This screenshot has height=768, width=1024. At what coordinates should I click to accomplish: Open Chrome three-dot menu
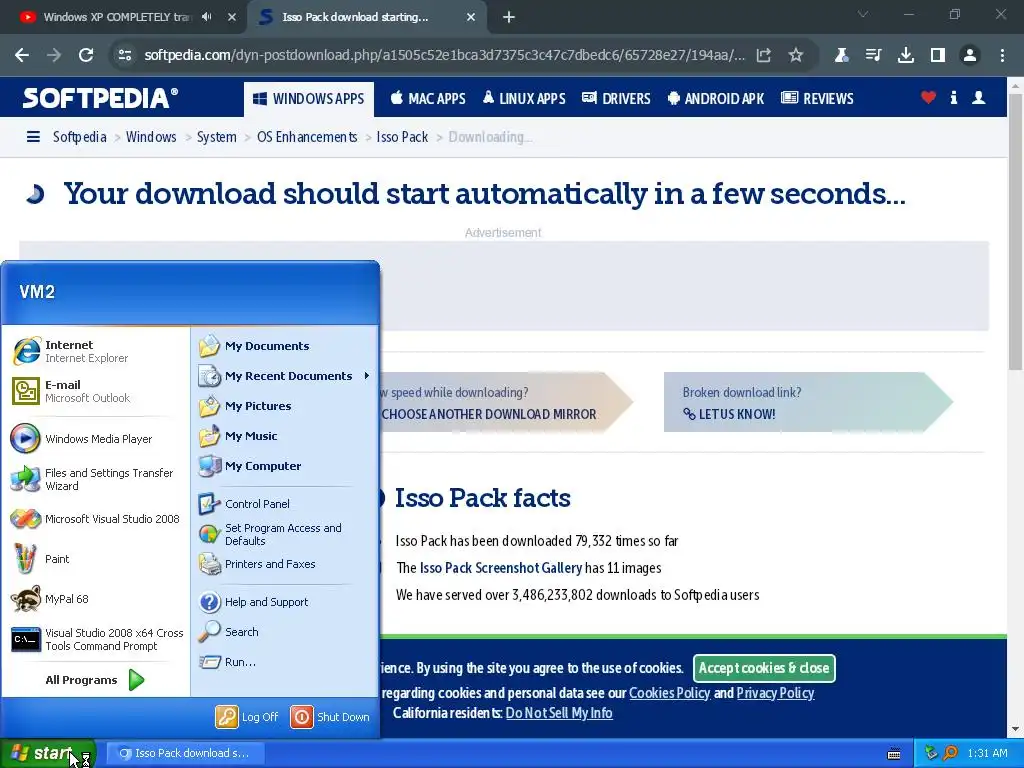[1002, 55]
